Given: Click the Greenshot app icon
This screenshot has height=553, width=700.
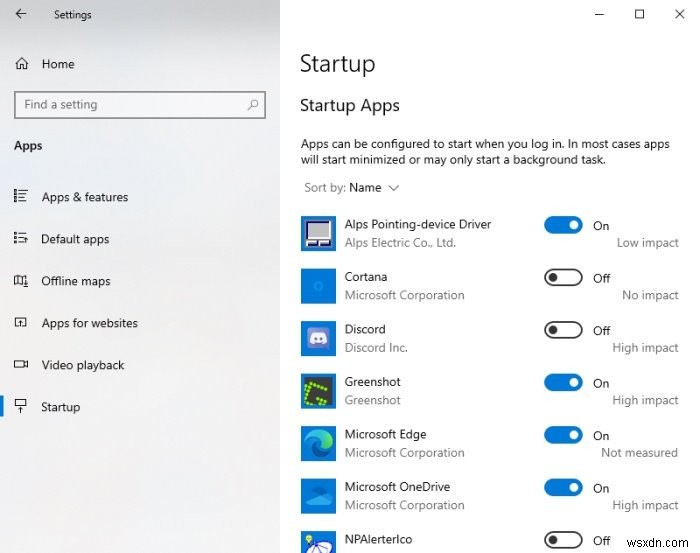Looking at the screenshot, I should (x=318, y=391).
